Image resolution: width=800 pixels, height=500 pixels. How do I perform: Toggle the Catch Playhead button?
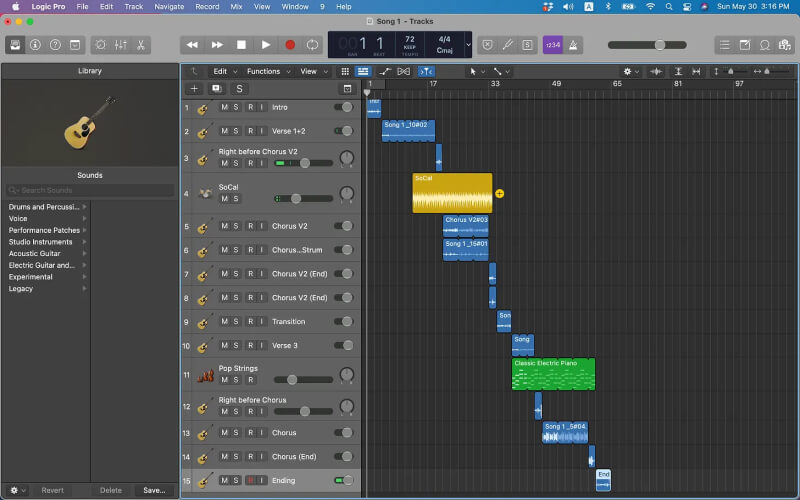[426, 71]
